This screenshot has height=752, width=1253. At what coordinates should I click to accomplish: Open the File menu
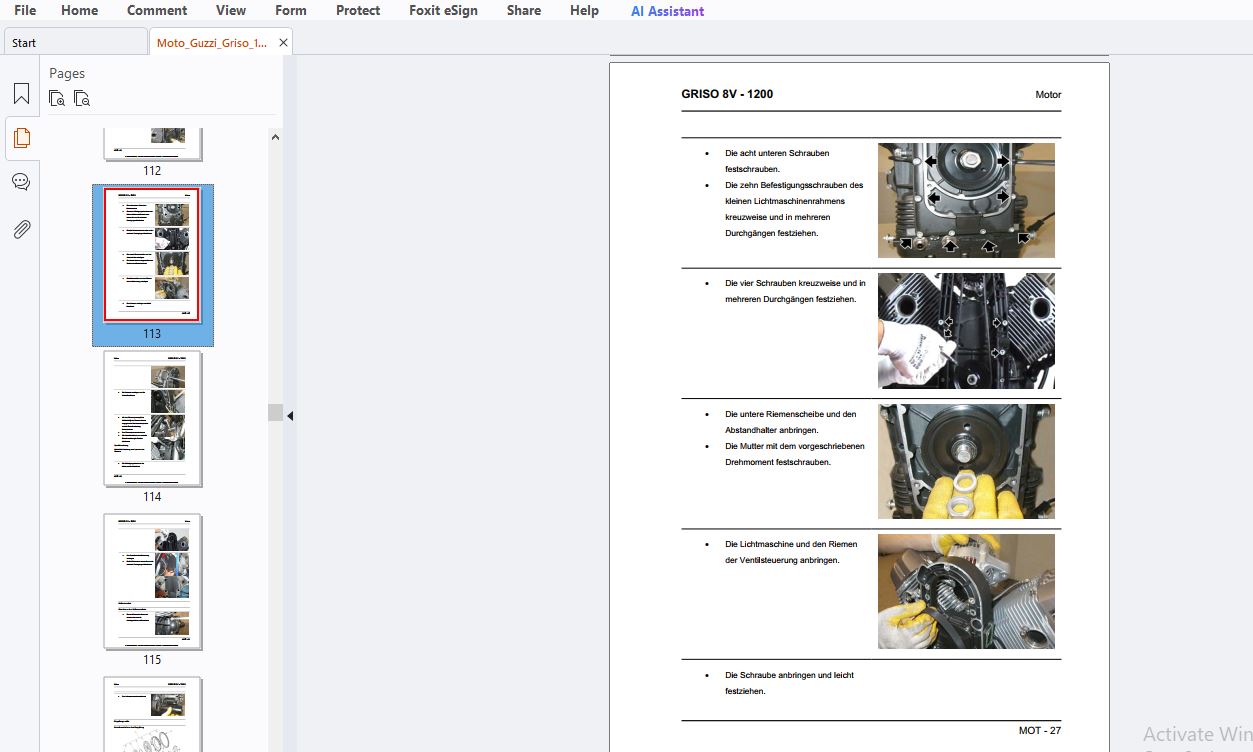(25, 10)
